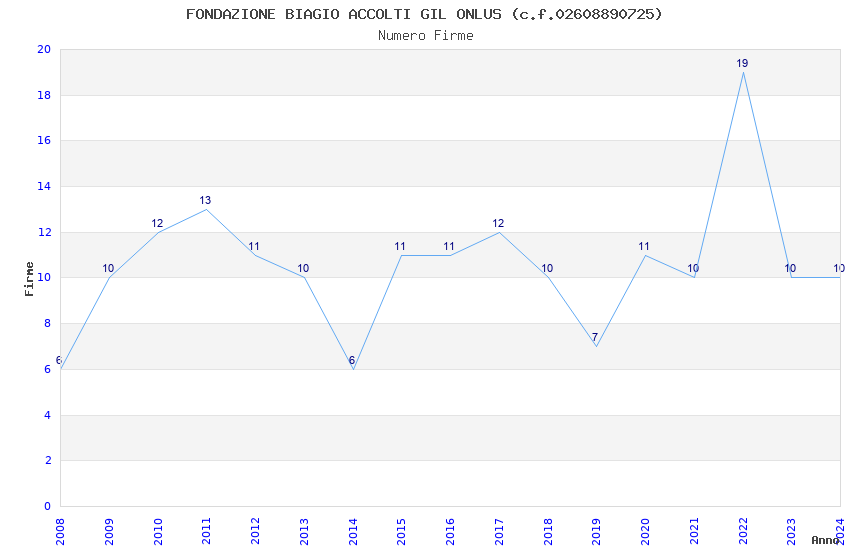Click y-axis tick label "16"
The width and height of the screenshot is (850, 550).
coord(44,140)
